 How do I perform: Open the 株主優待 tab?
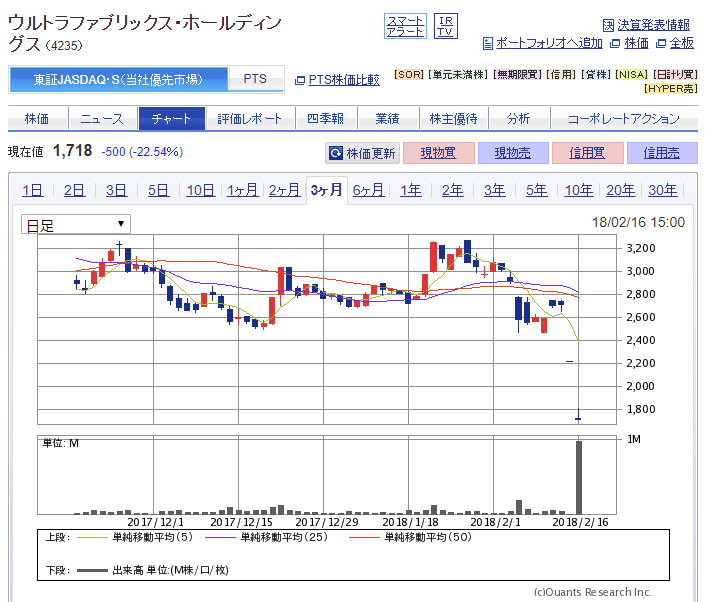[454, 119]
